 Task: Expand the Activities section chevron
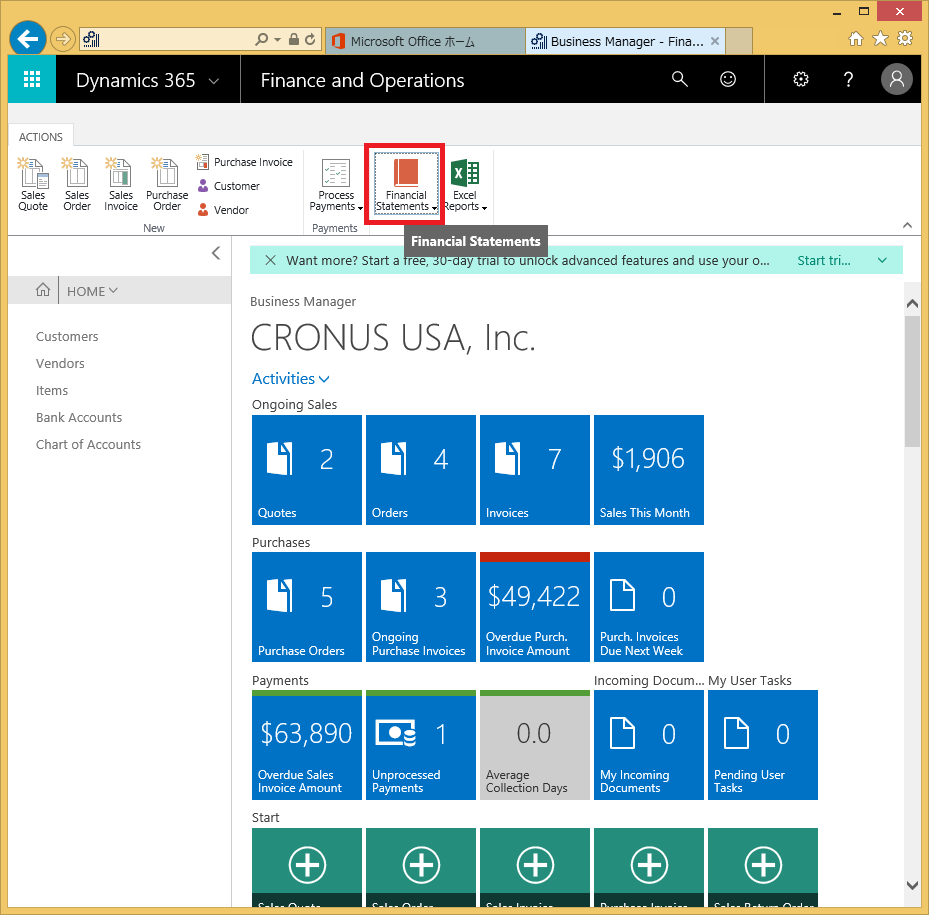(324, 379)
